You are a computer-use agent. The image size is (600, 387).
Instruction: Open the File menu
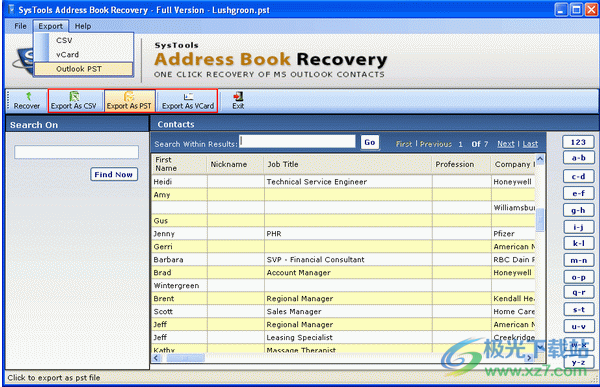point(20,26)
